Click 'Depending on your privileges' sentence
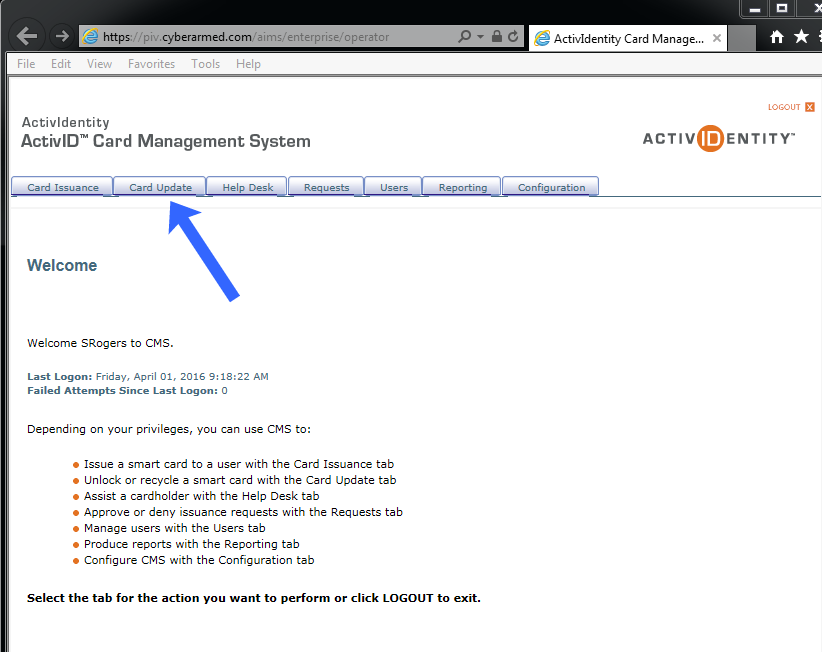Viewport: 822px width, 652px height. click(169, 429)
